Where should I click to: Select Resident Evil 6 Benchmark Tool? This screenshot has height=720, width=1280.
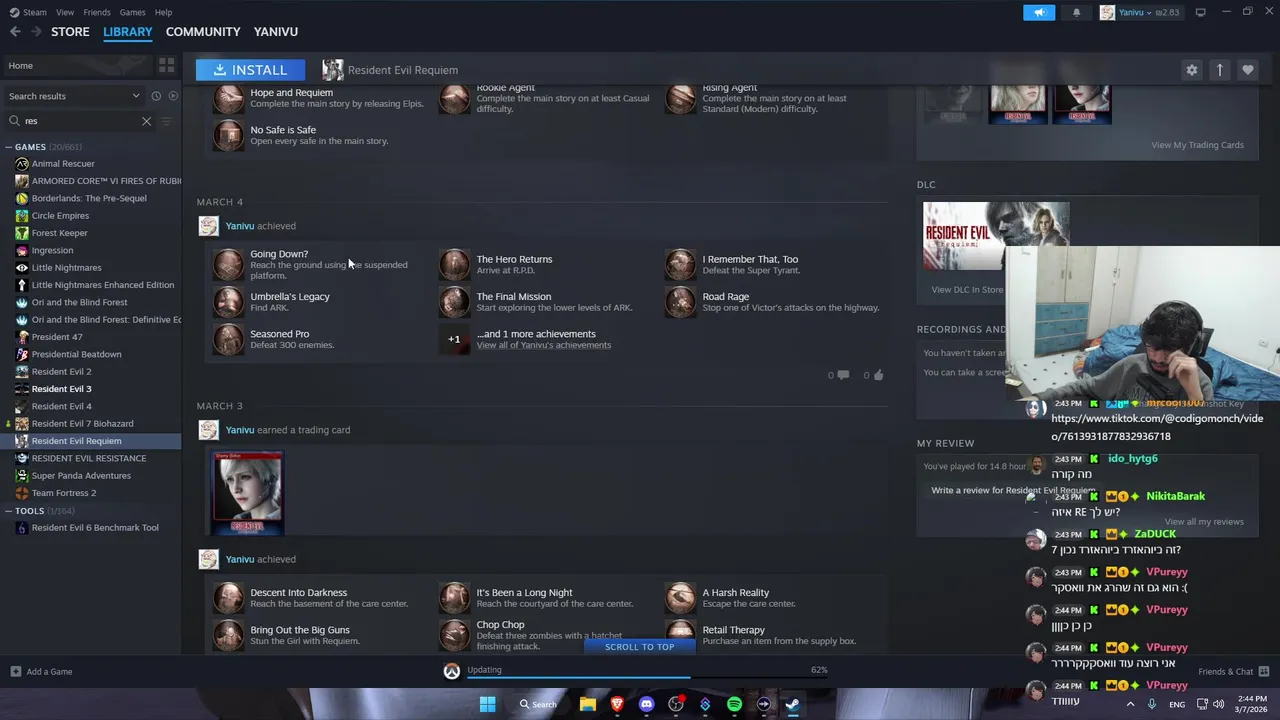click(x=95, y=528)
